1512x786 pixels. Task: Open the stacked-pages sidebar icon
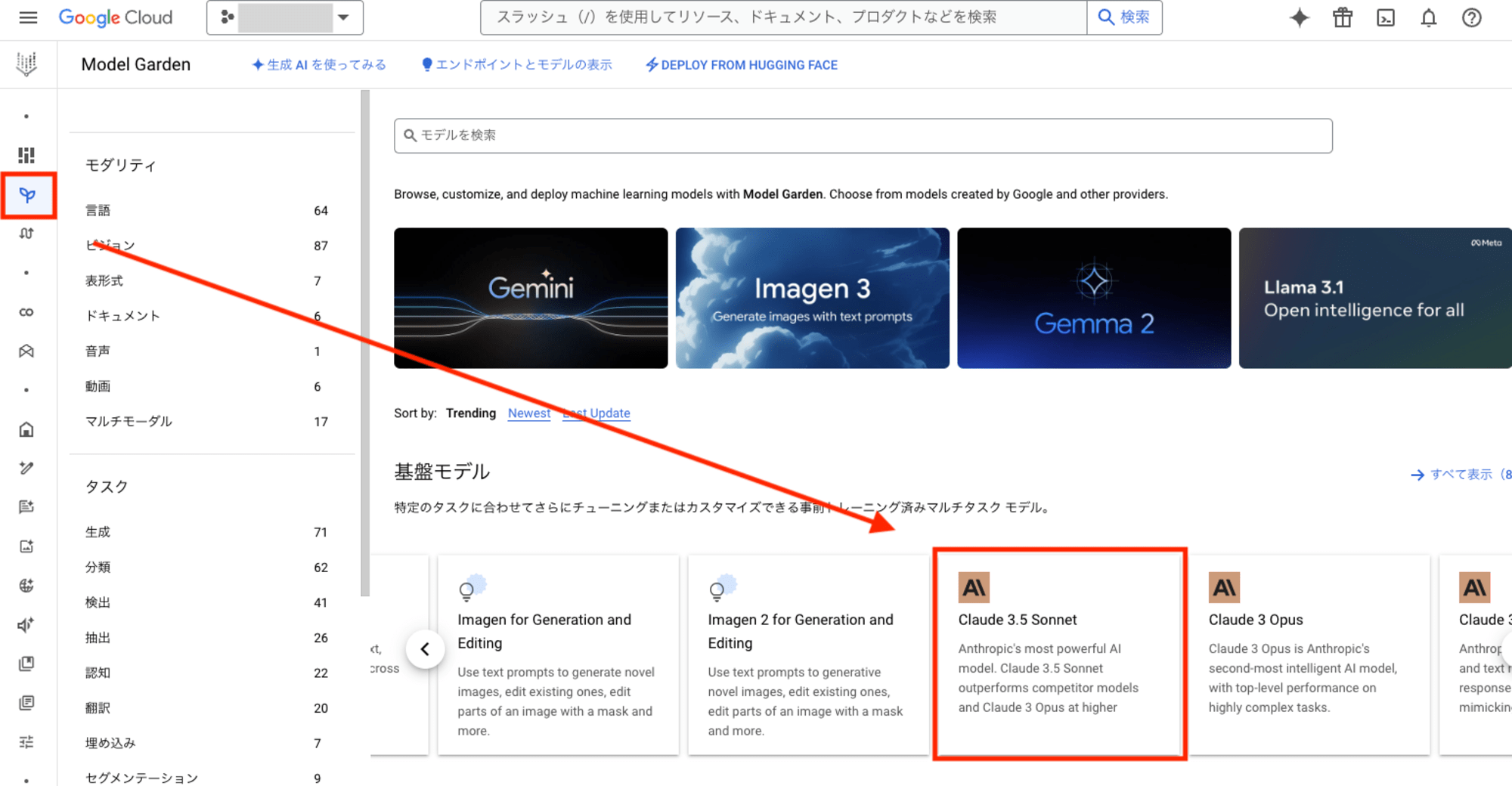pos(26,664)
